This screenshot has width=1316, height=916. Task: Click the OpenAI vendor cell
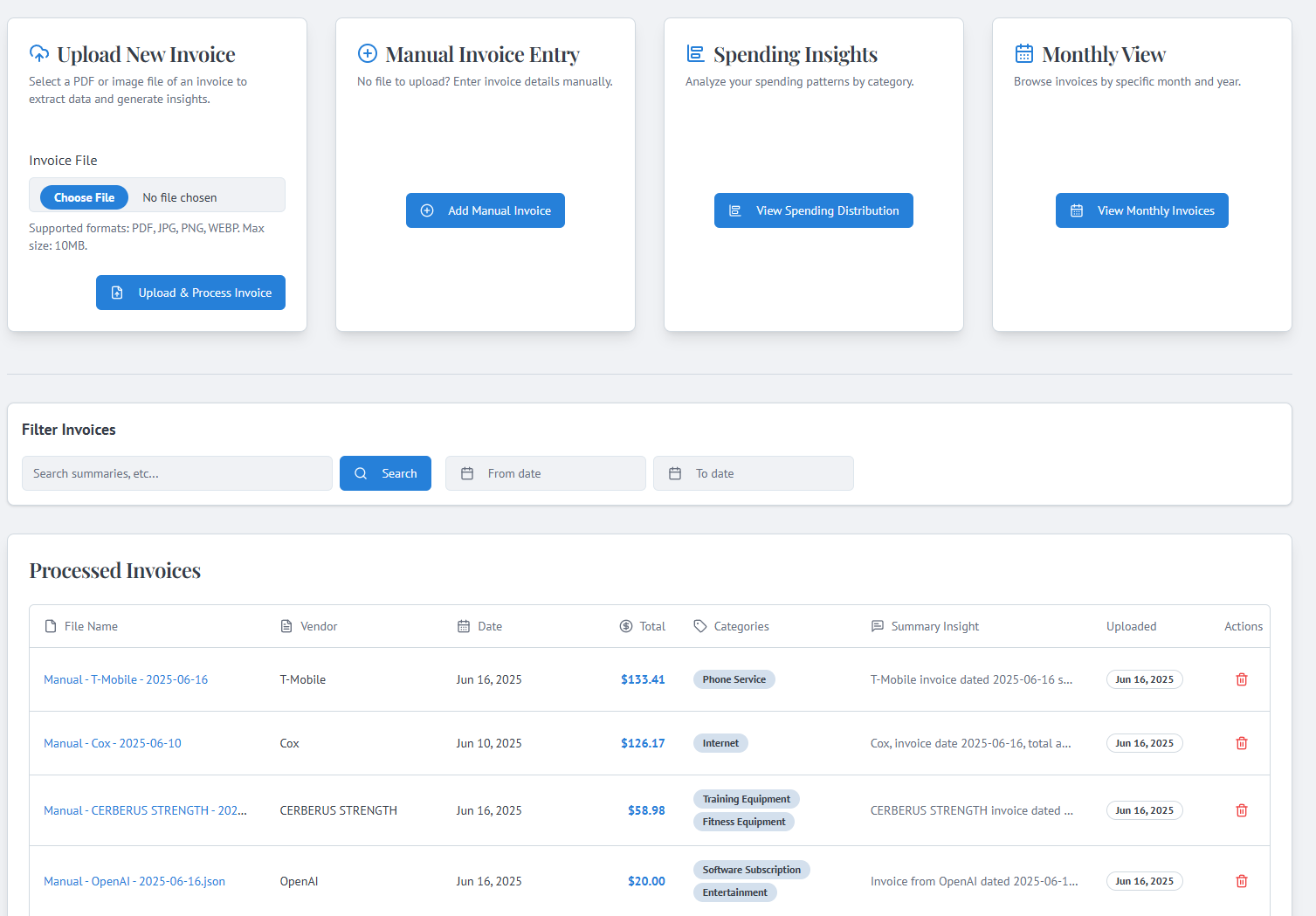[x=300, y=881]
